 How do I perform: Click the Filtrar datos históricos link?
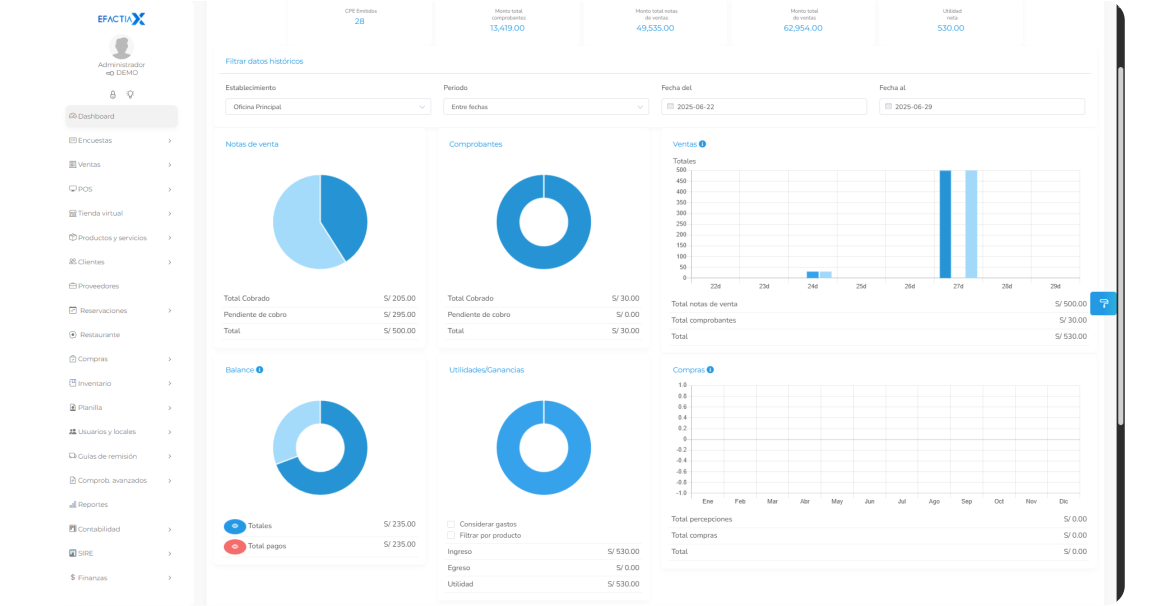tap(265, 61)
